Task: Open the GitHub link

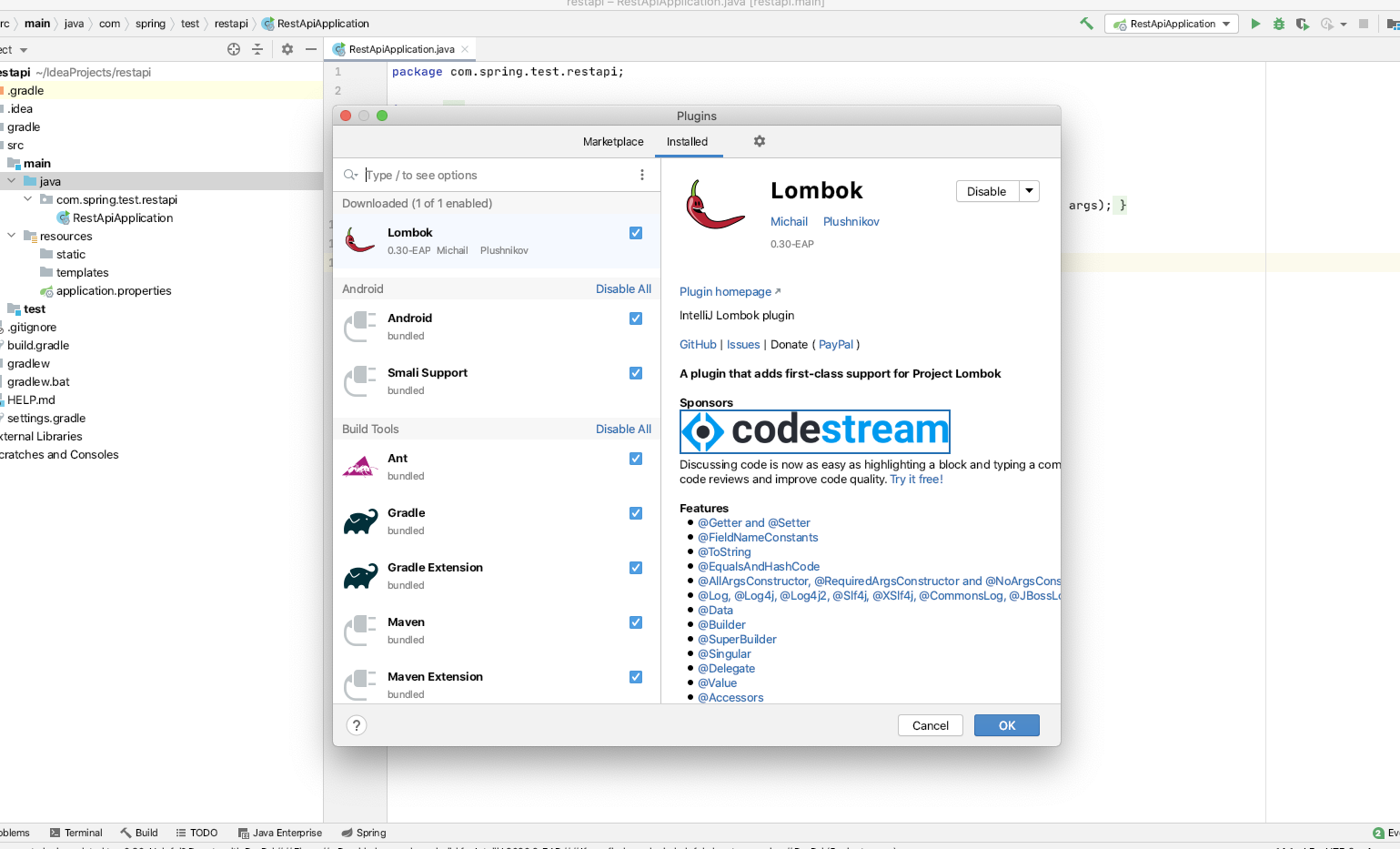Action: click(x=698, y=344)
